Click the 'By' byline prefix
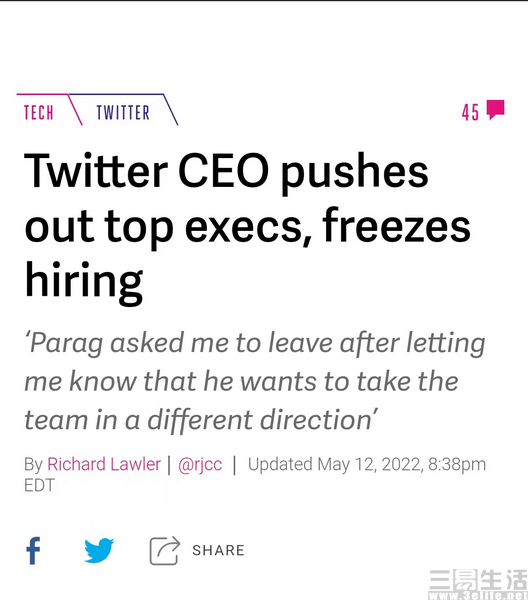 click(x=33, y=465)
